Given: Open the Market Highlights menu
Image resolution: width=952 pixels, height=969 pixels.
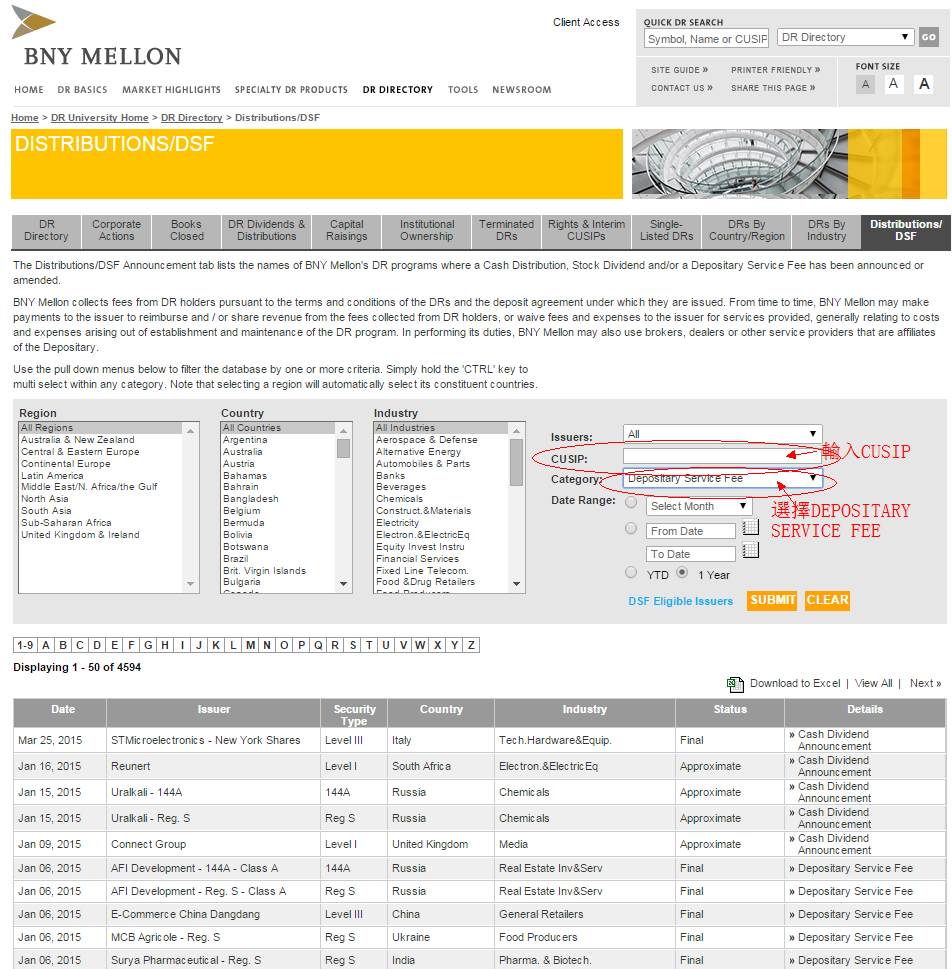Looking at the screenshot, I should (171, 90).
